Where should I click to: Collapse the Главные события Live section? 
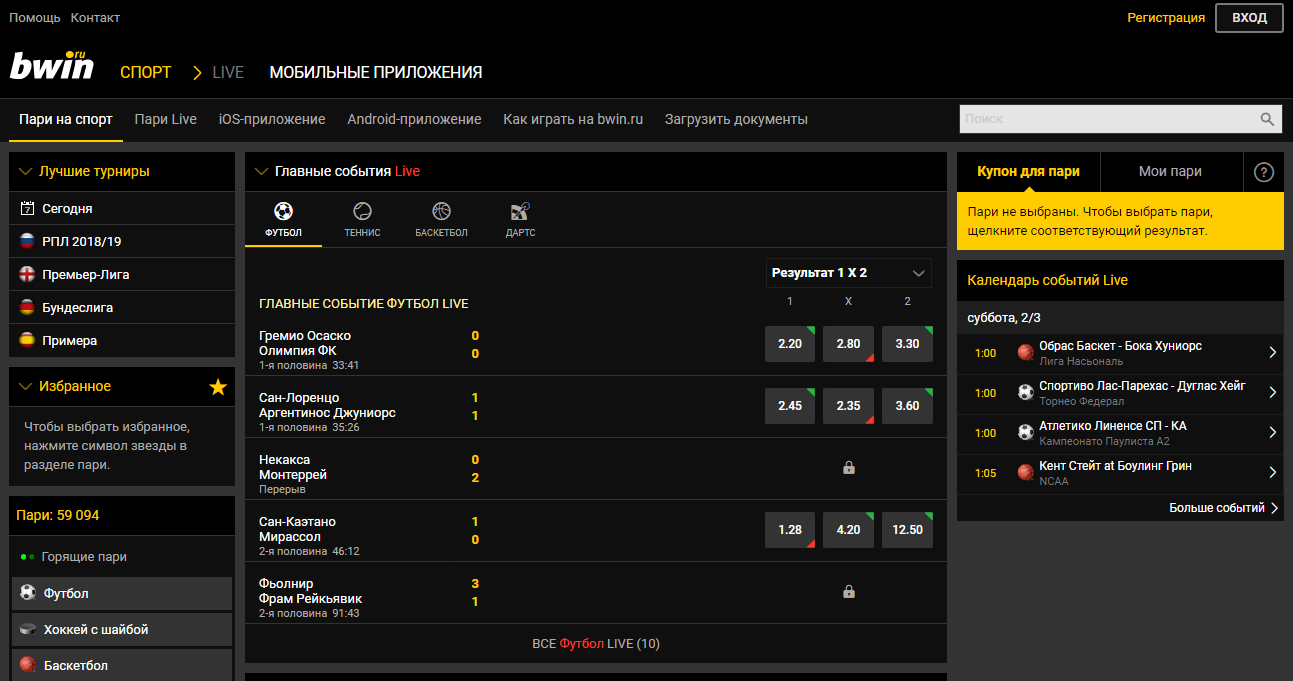coord(261,171)
